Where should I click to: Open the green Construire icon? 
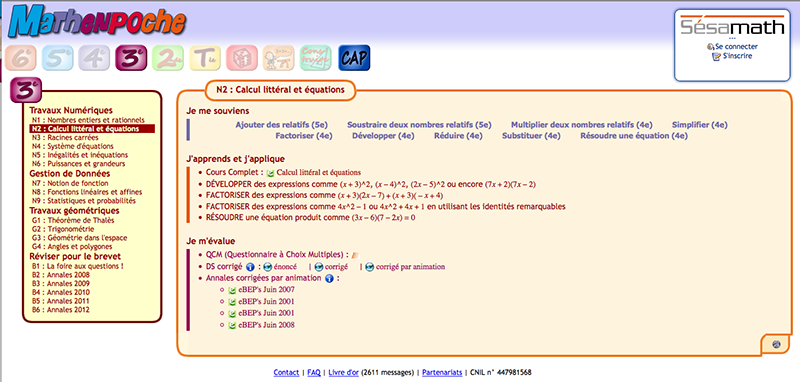(315, 58)
